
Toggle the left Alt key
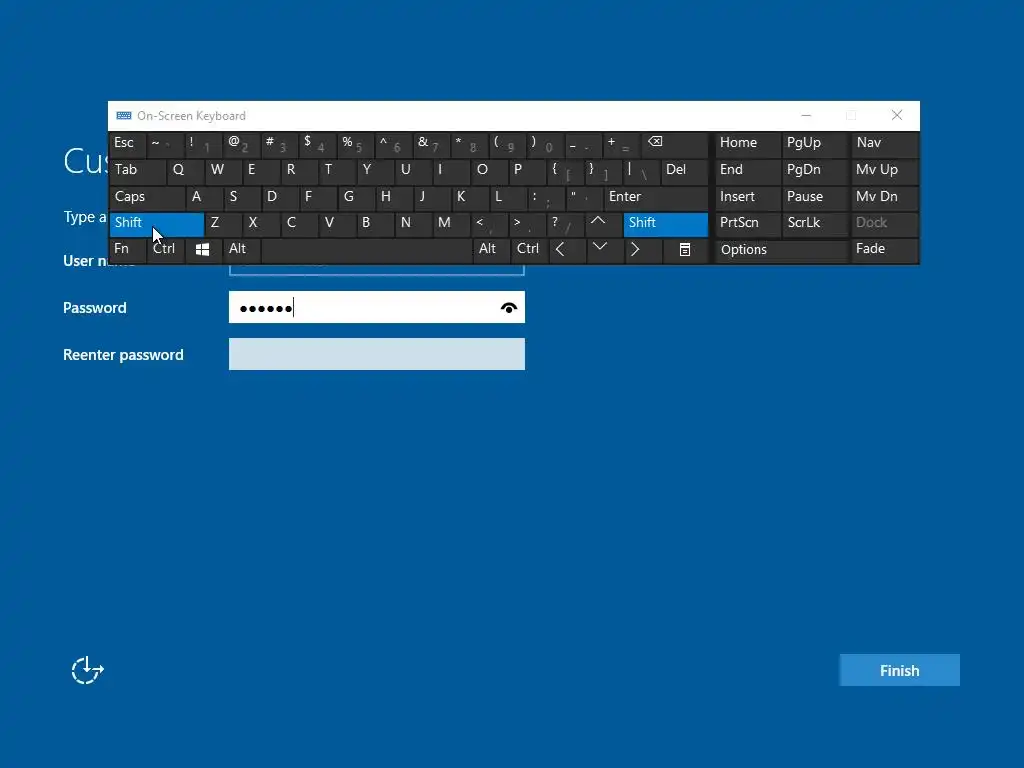(242, 249)
